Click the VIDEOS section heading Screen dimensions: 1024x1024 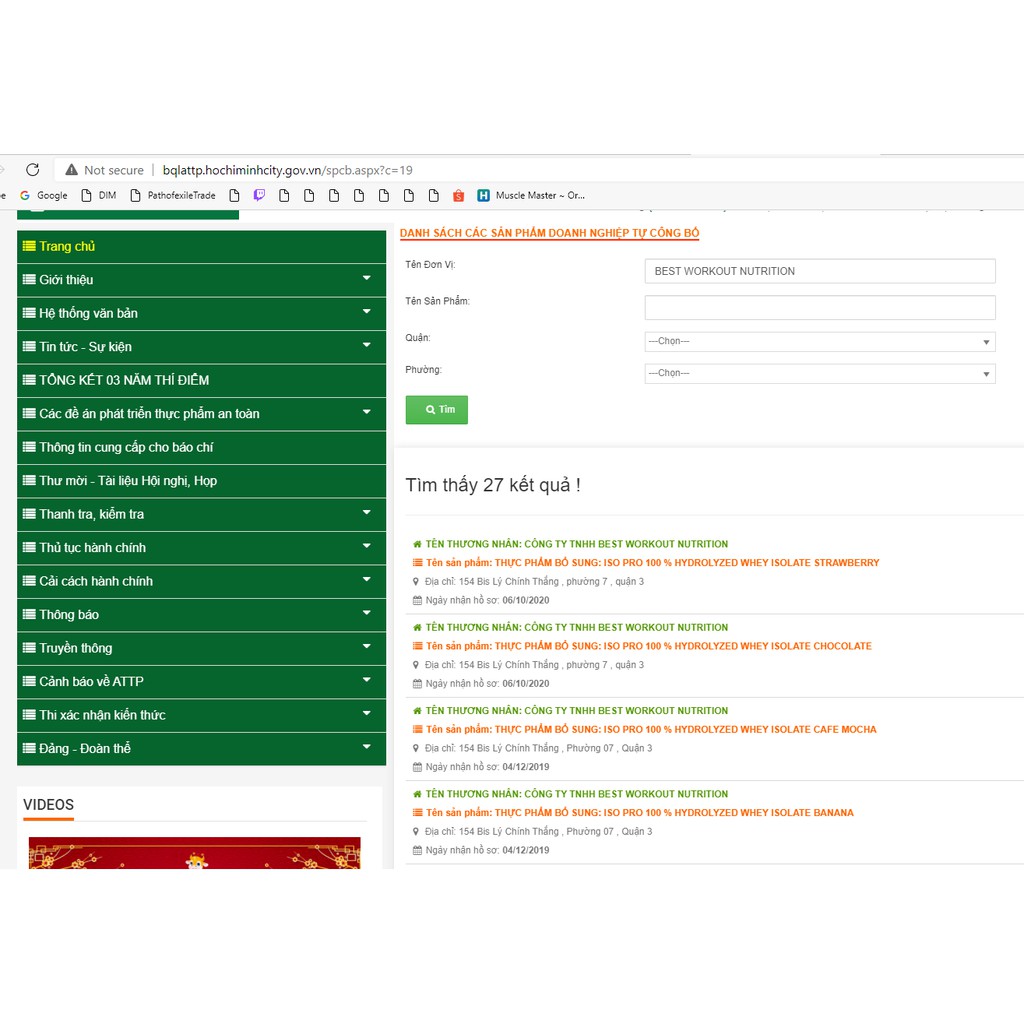pos(48,805)
